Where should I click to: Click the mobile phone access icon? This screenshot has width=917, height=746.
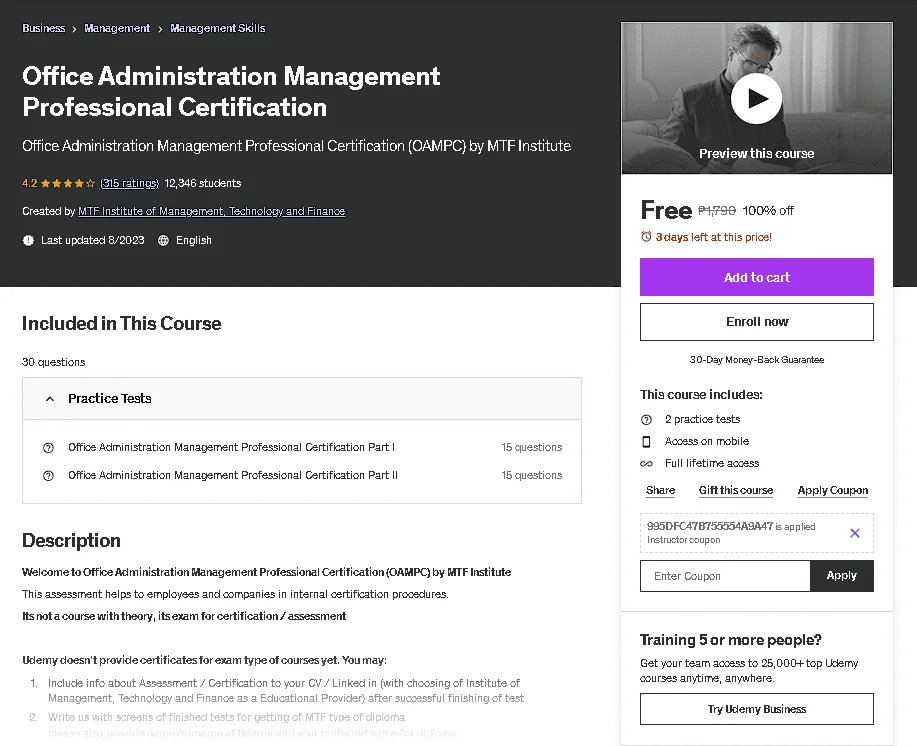tap(646, 441)
